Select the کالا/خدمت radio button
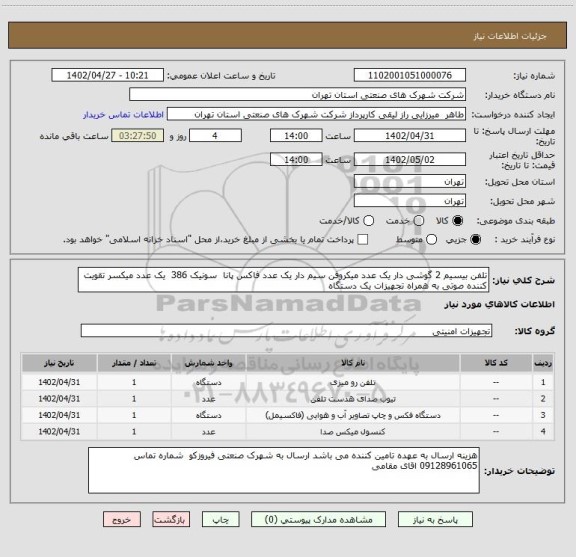The image size is (576, 557). pyautogui.click(x=368, y=220)
